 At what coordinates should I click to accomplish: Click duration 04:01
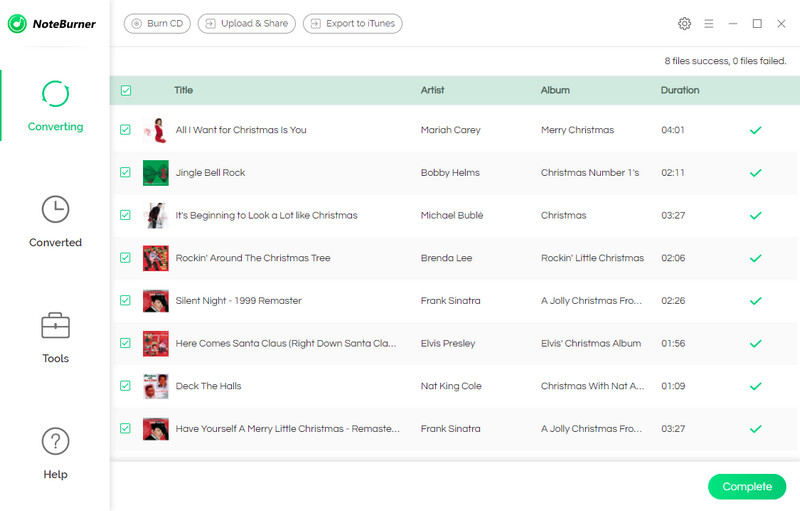coord(673,130)
